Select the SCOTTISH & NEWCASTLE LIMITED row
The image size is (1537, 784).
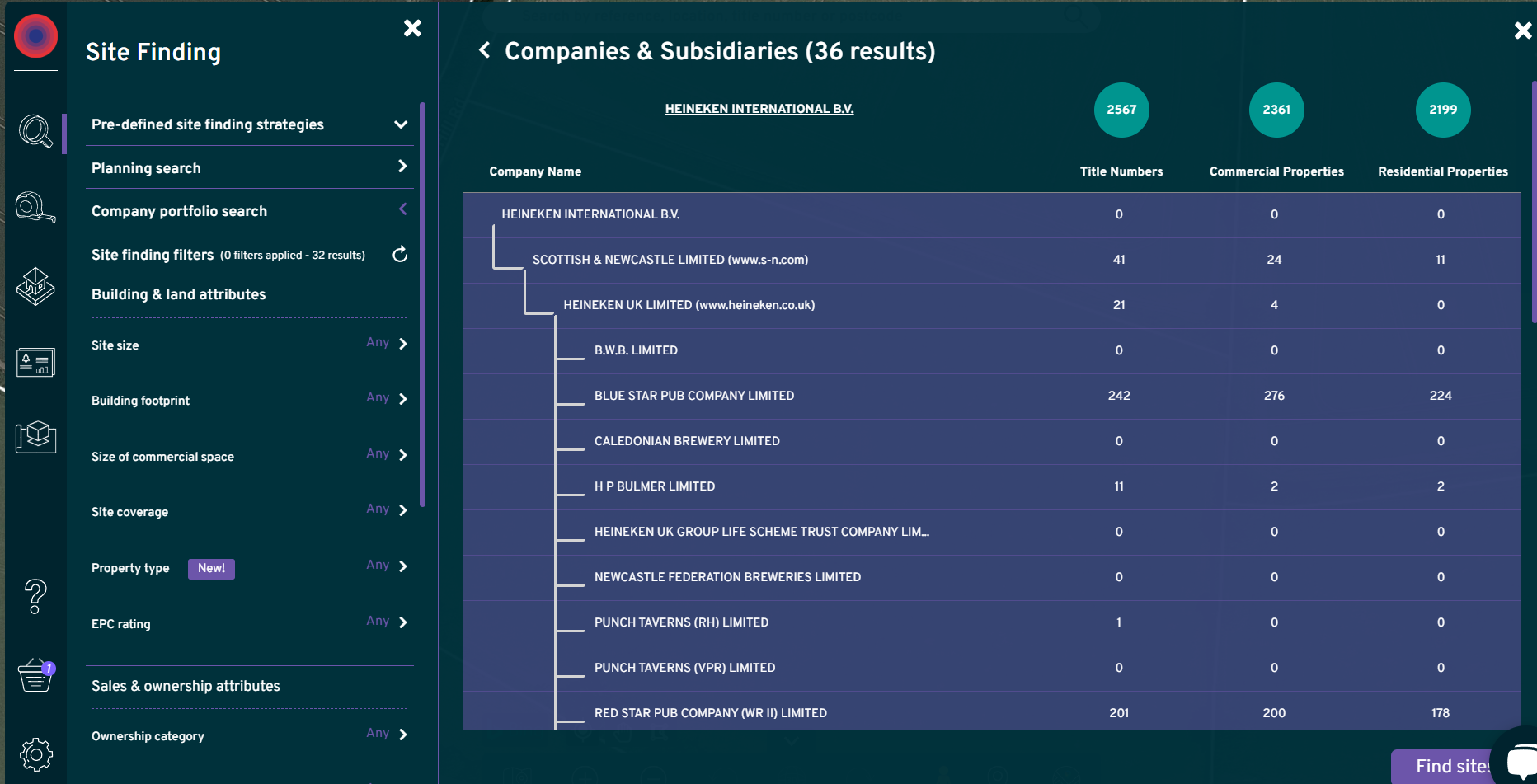991,260
